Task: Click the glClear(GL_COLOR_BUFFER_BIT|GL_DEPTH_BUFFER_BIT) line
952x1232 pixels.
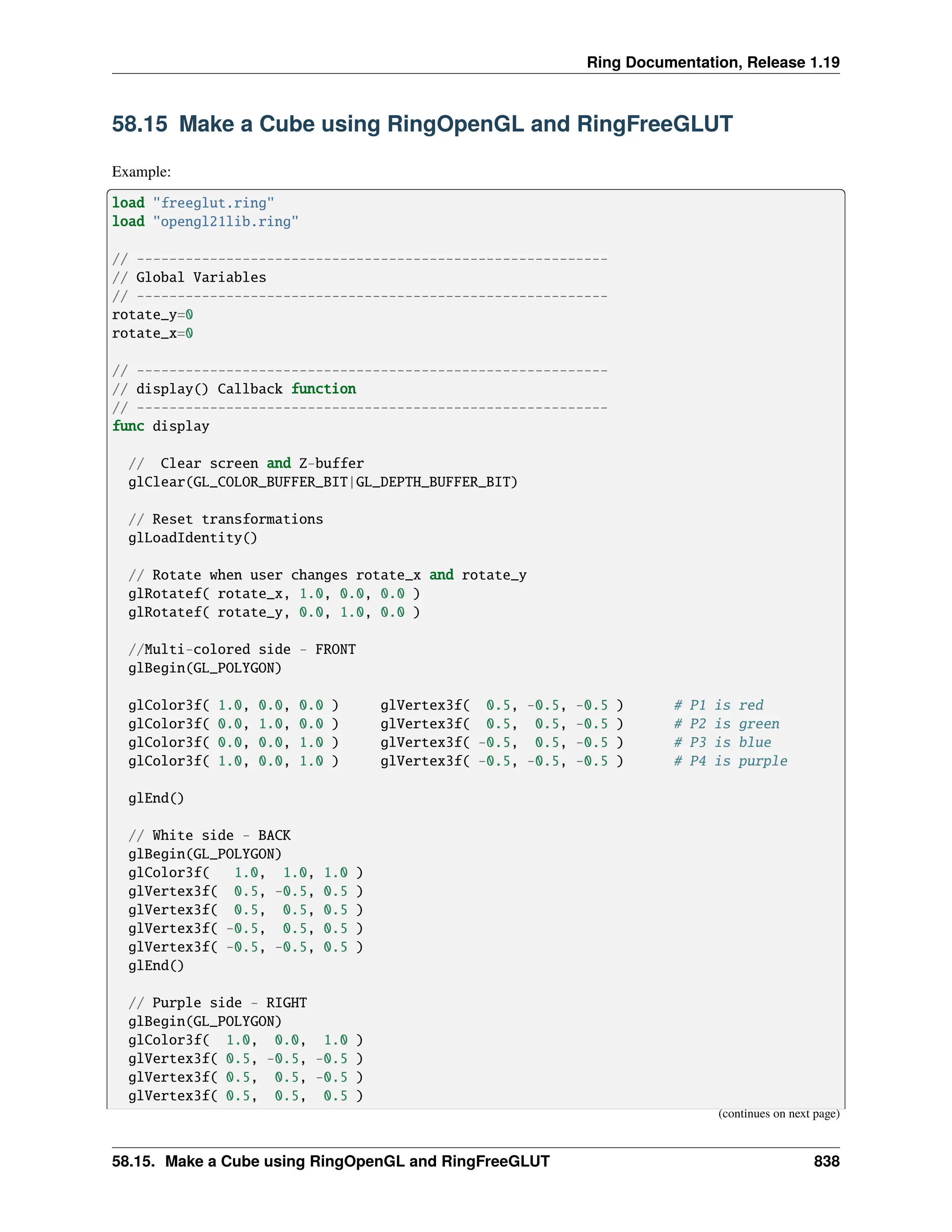Action: [x=323, y=482]
